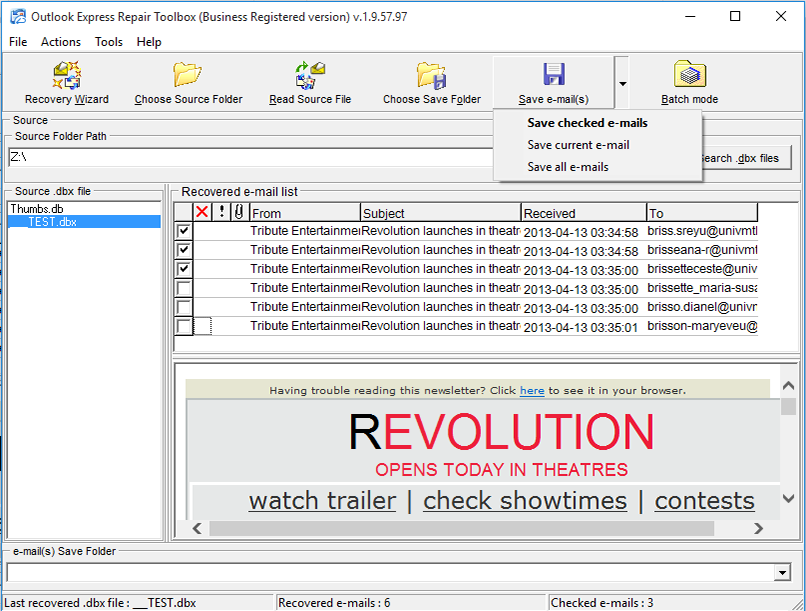This screenshot has width=806, height=611.
Task: Open the Actions menu
Action: (x=61, y=42)
